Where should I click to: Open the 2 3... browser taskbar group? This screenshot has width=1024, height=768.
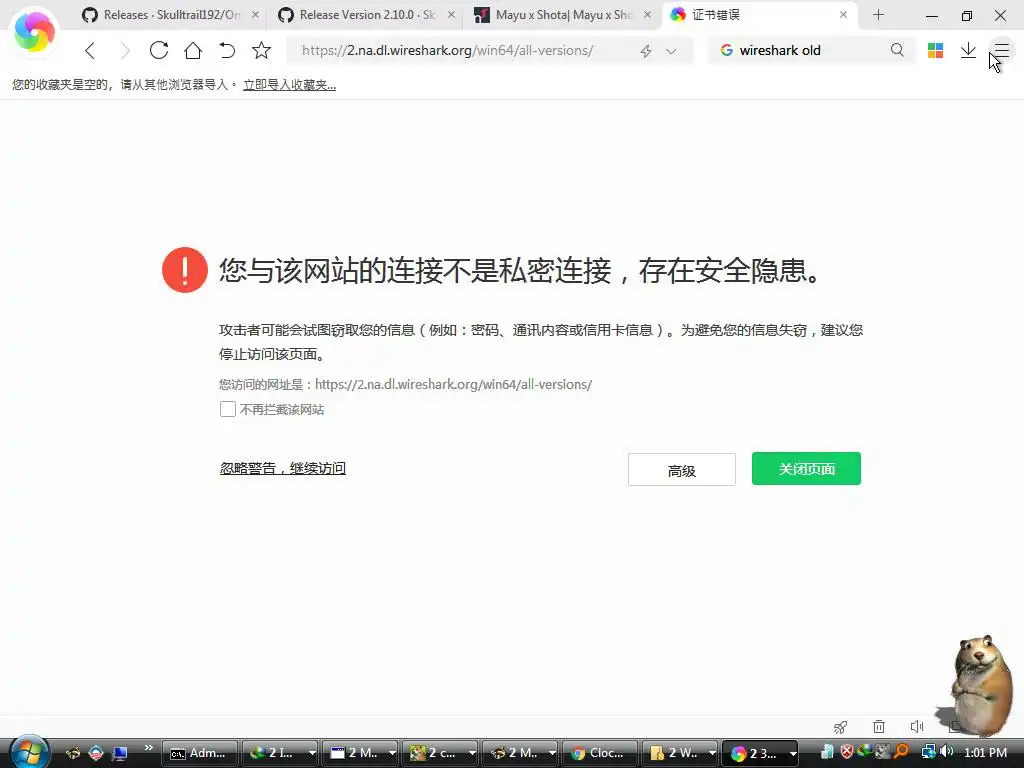pos(760,753)
